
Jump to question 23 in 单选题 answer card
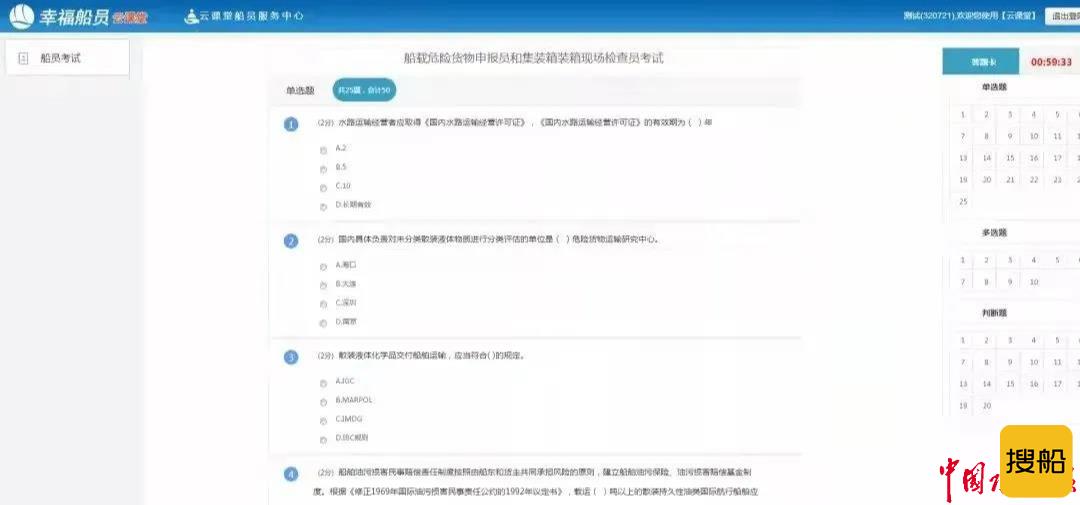1057,179
